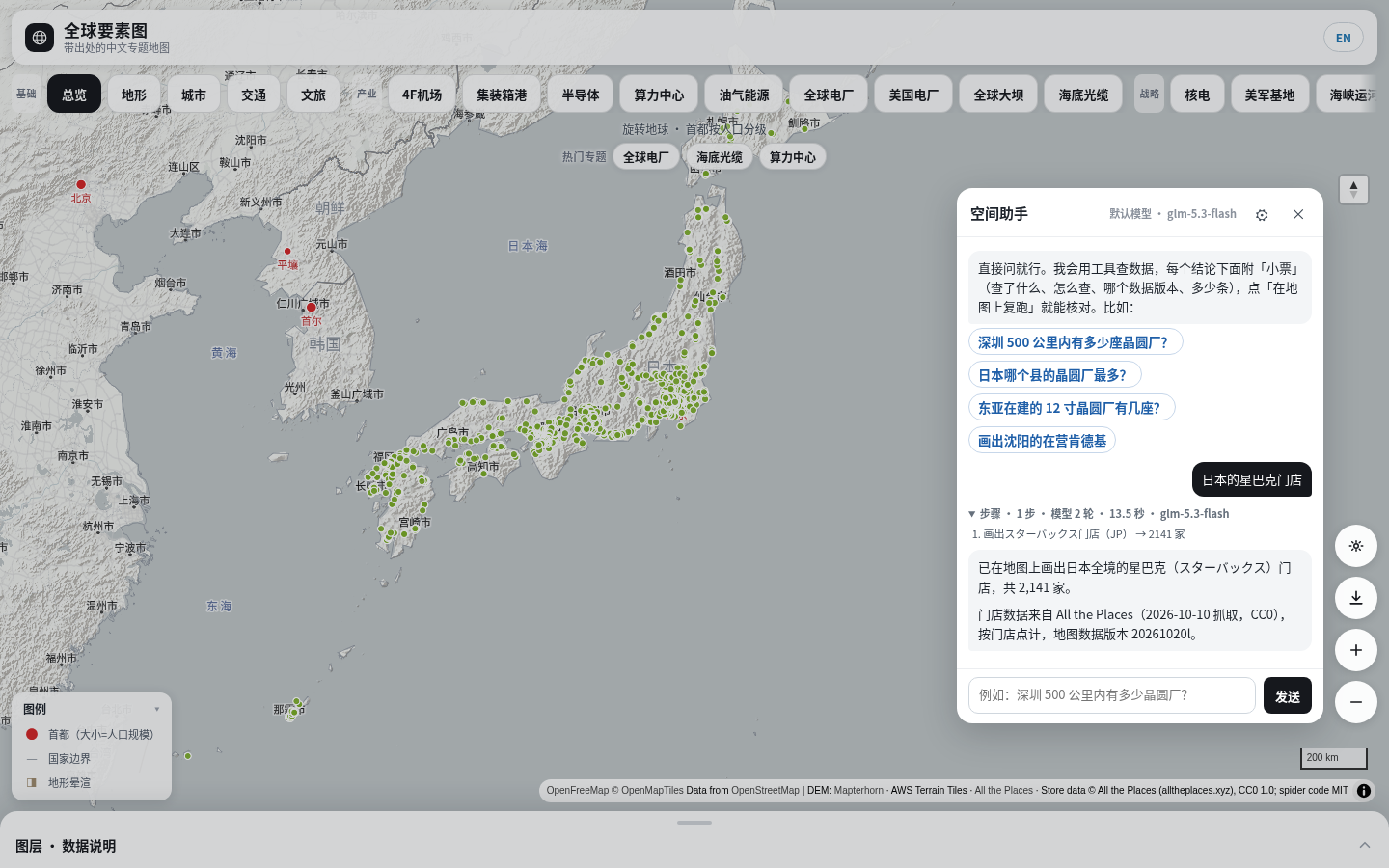Viewport: 1389px width, 868px height.
Task: Expand the 图层 · 数据说明 panel chevron
Action: click(1365, 845)
